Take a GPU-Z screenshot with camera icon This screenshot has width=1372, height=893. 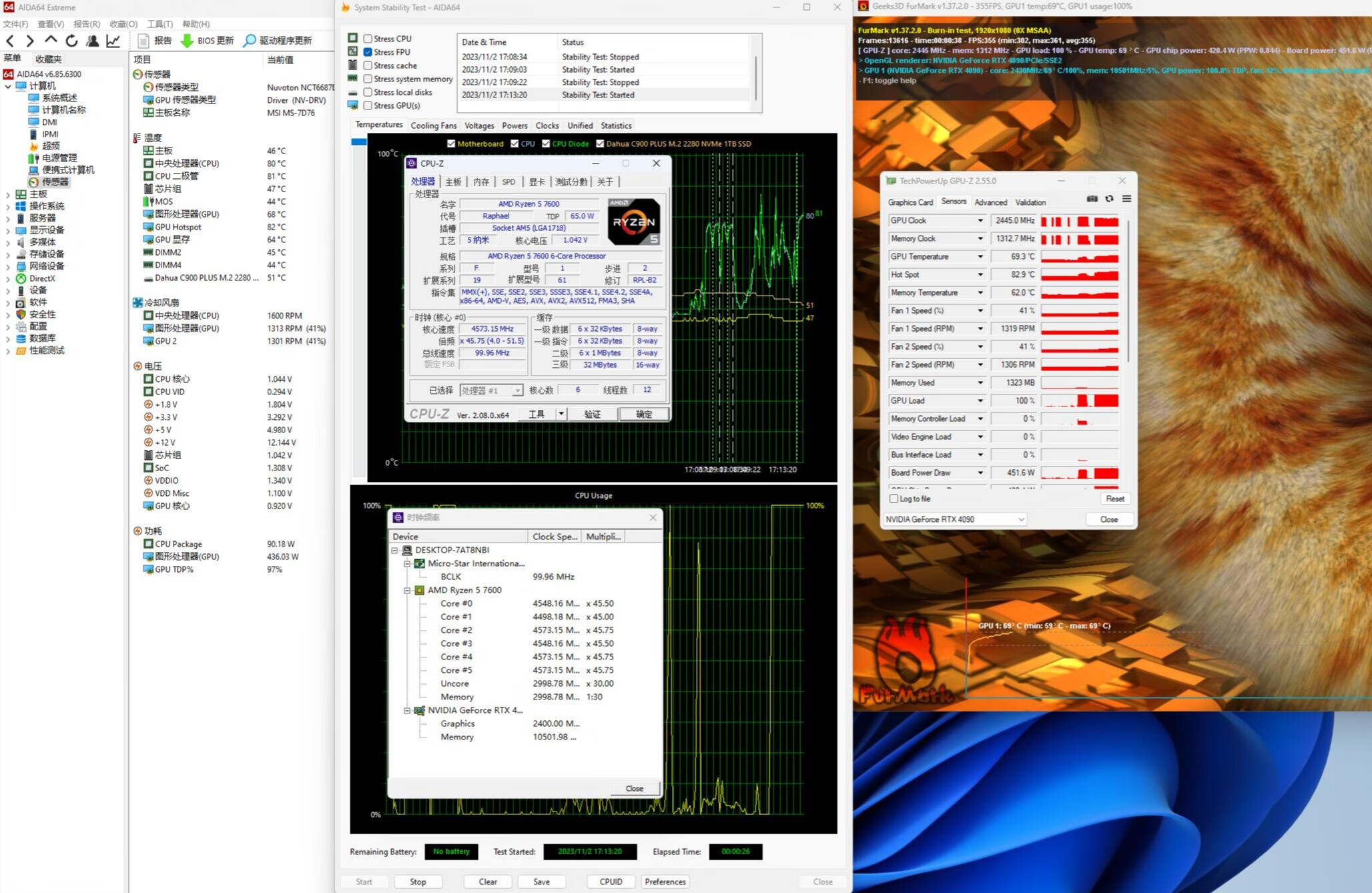pyautogui.click(x=1092, y=199)
